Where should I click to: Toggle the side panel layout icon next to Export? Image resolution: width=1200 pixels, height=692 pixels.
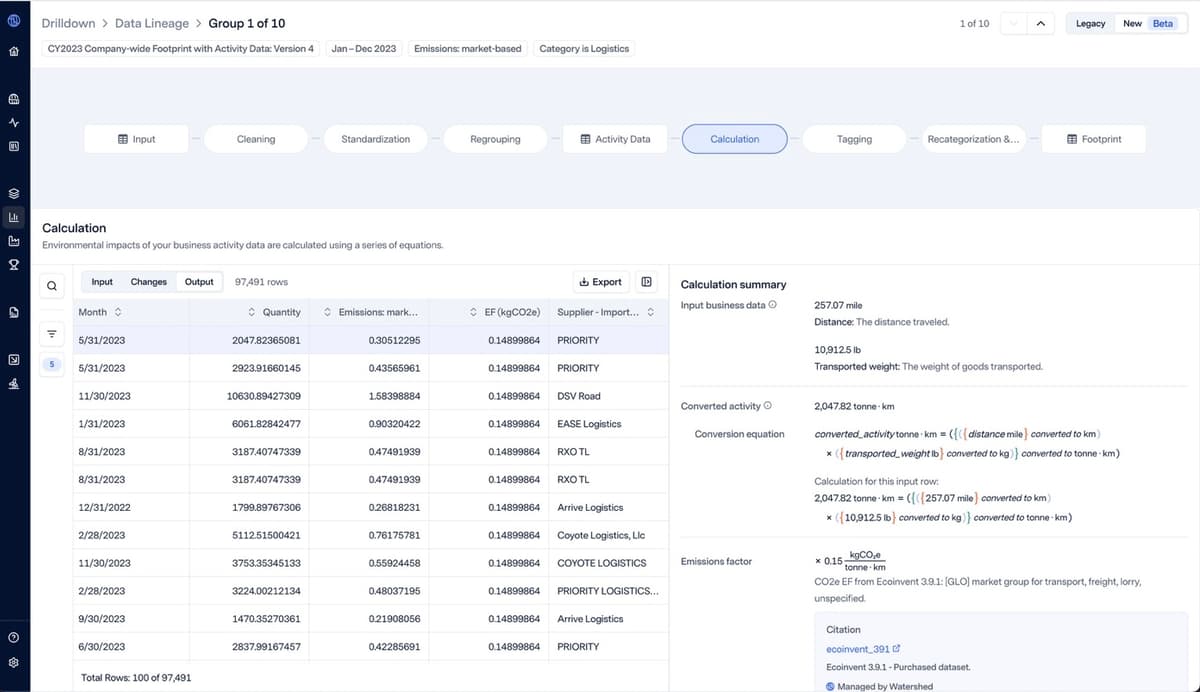(x=646, y=282)
